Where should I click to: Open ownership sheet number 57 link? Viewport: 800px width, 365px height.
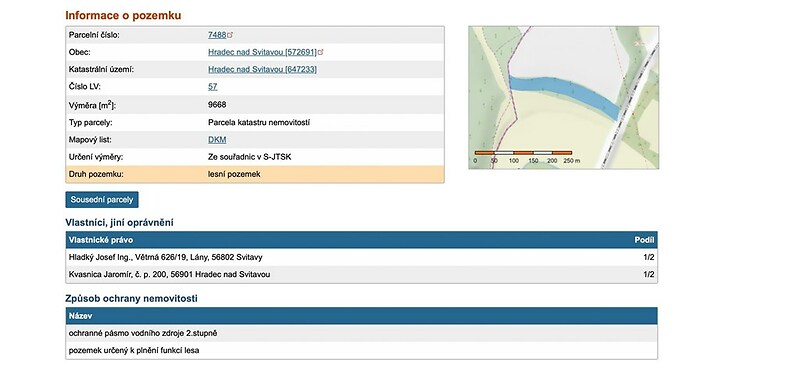pyautogui.click(x=213, y=87)
